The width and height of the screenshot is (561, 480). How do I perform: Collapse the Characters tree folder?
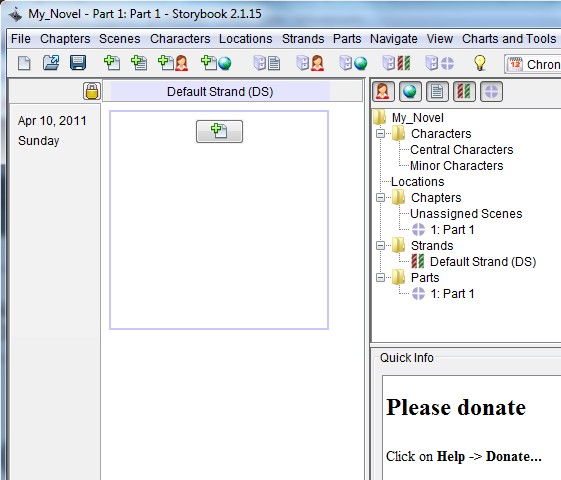381,133
